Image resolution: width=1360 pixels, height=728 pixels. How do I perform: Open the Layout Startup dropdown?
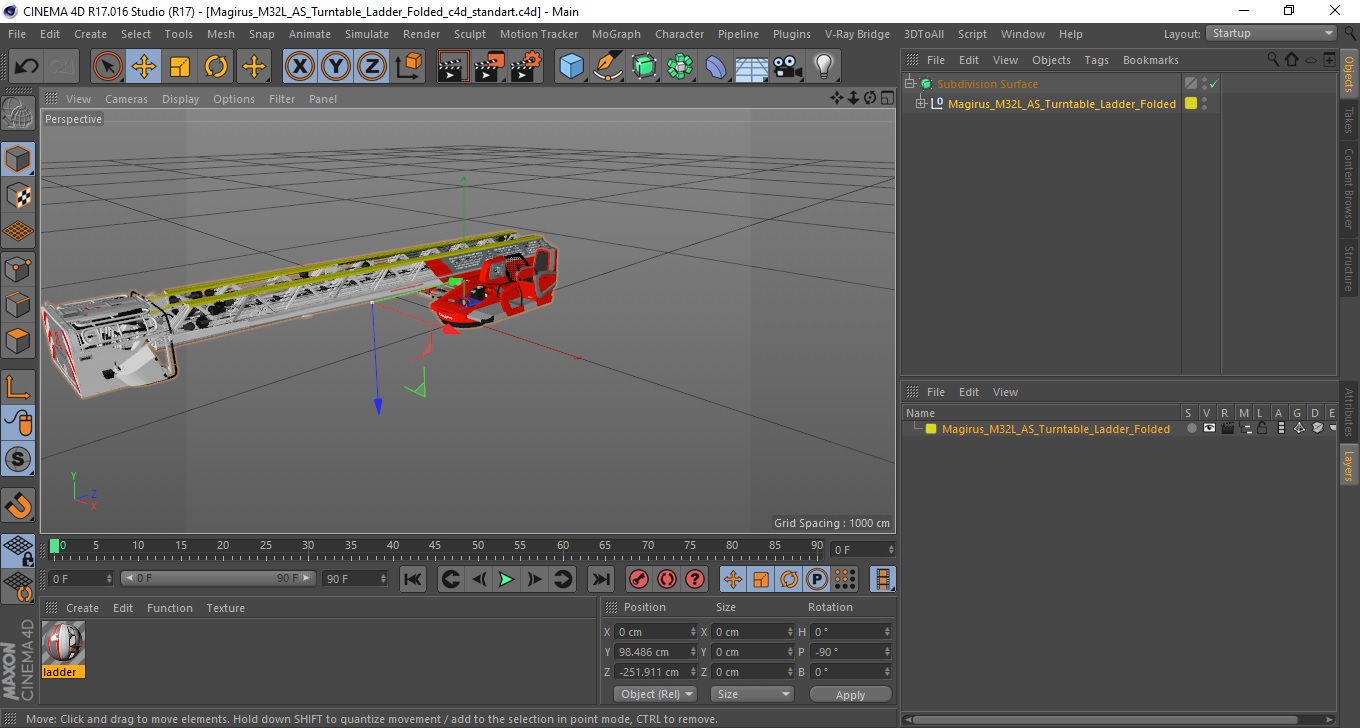(1272, 33)
